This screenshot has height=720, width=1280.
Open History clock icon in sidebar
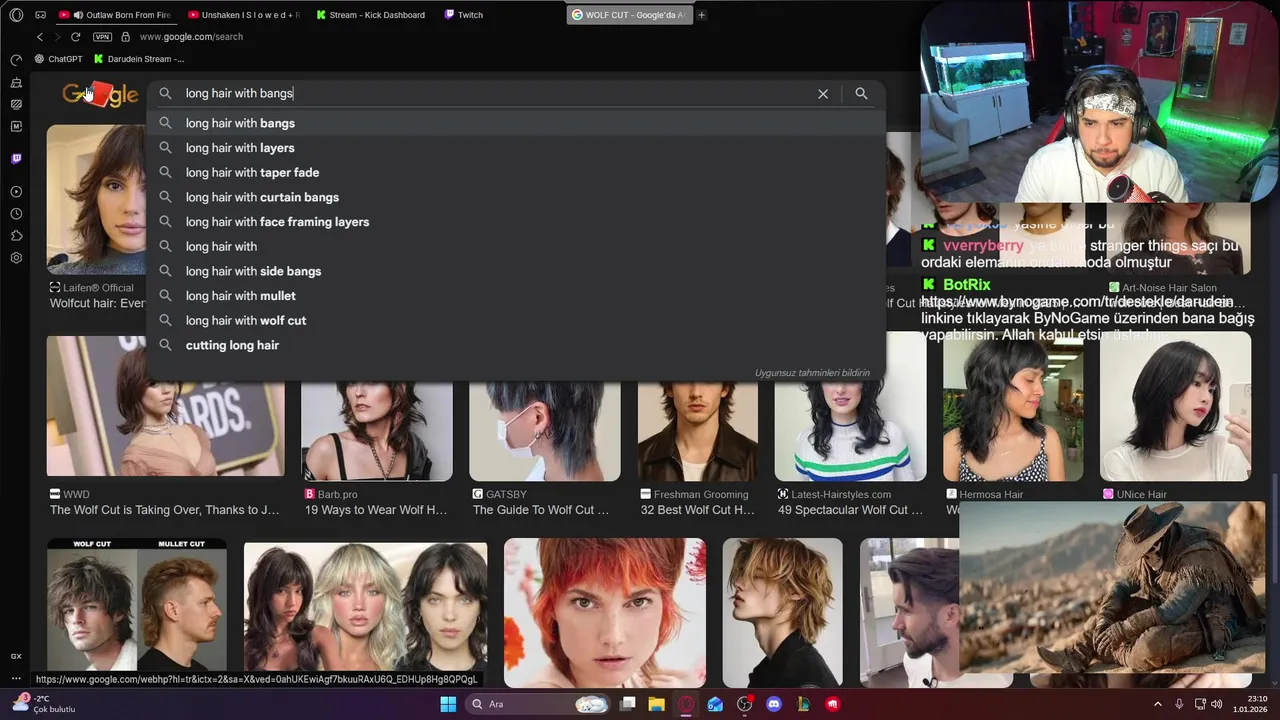click(16, 214)
